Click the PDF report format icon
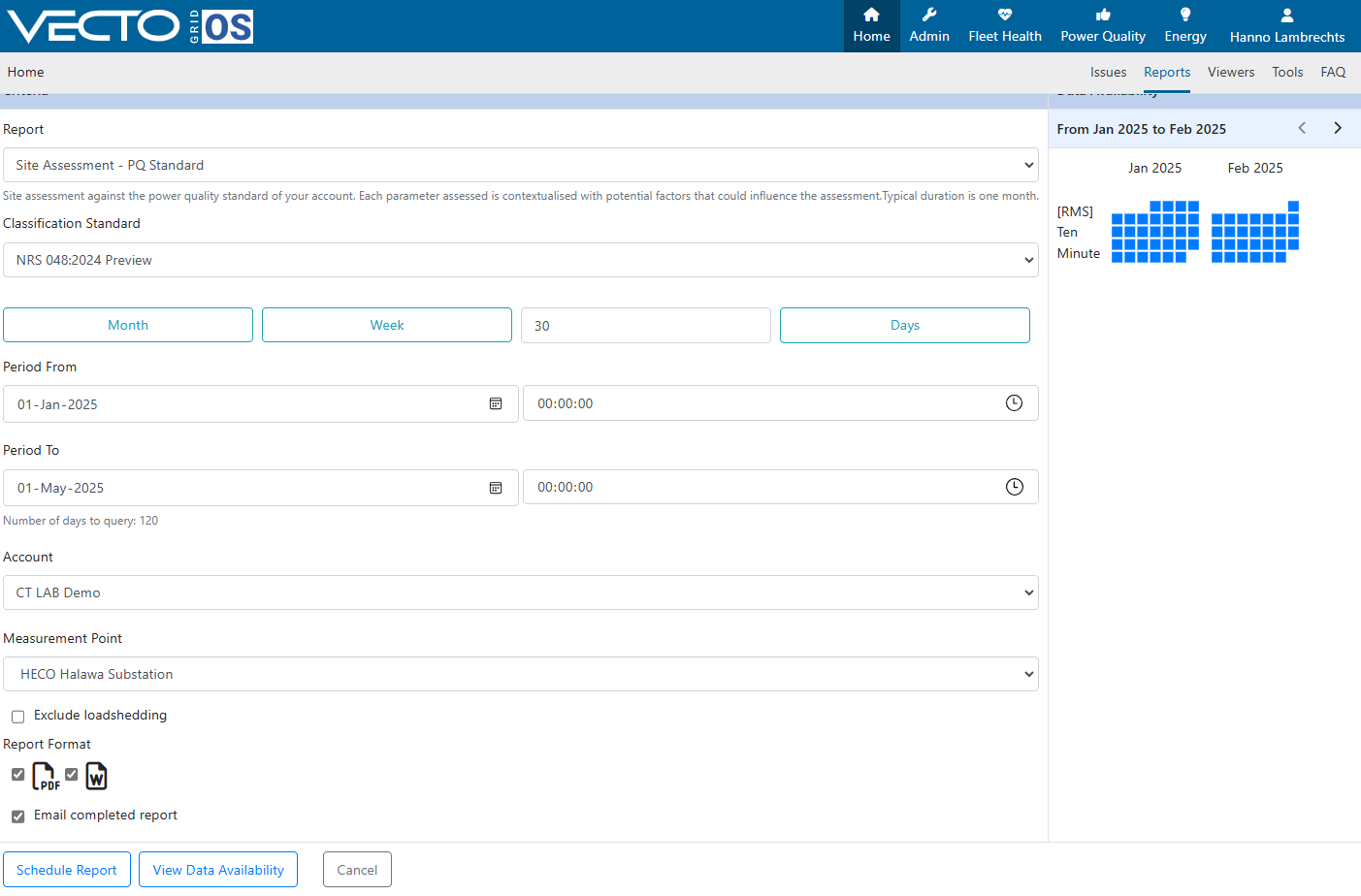This screenshot has width=1361, height=896. (x=46, y=777)
